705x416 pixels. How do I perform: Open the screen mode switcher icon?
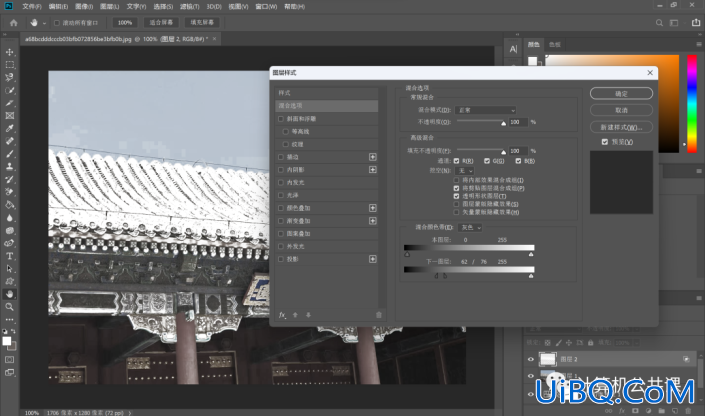(x=9, y=372)
